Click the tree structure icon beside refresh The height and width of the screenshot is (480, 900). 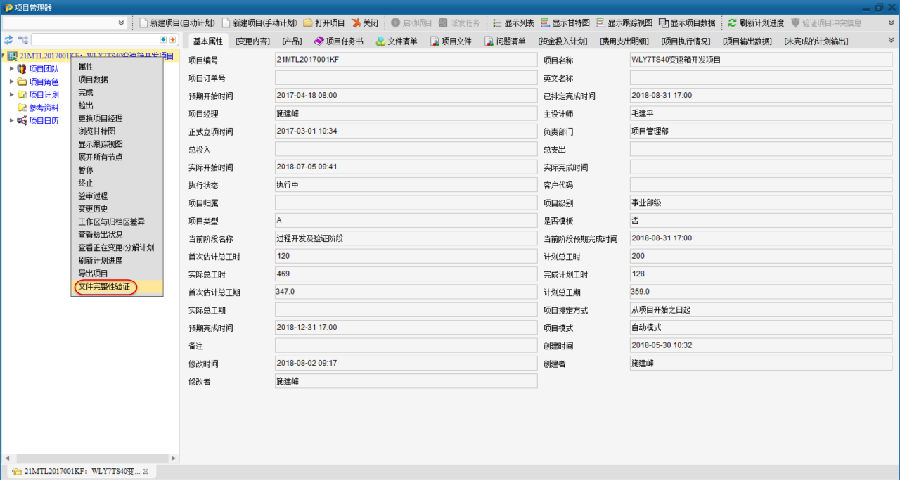point(23,40)
